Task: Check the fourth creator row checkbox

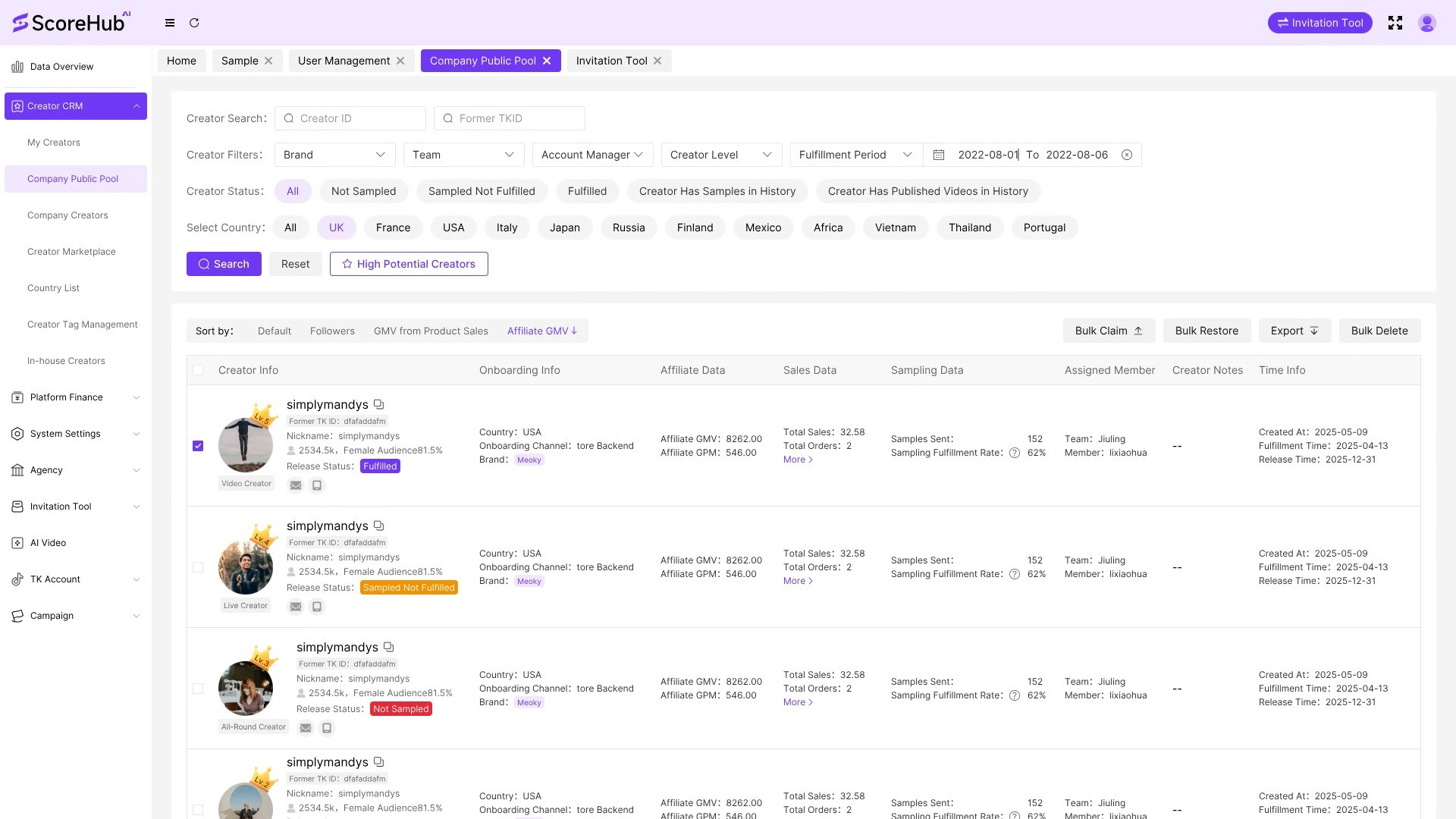Action: (198, 810)
